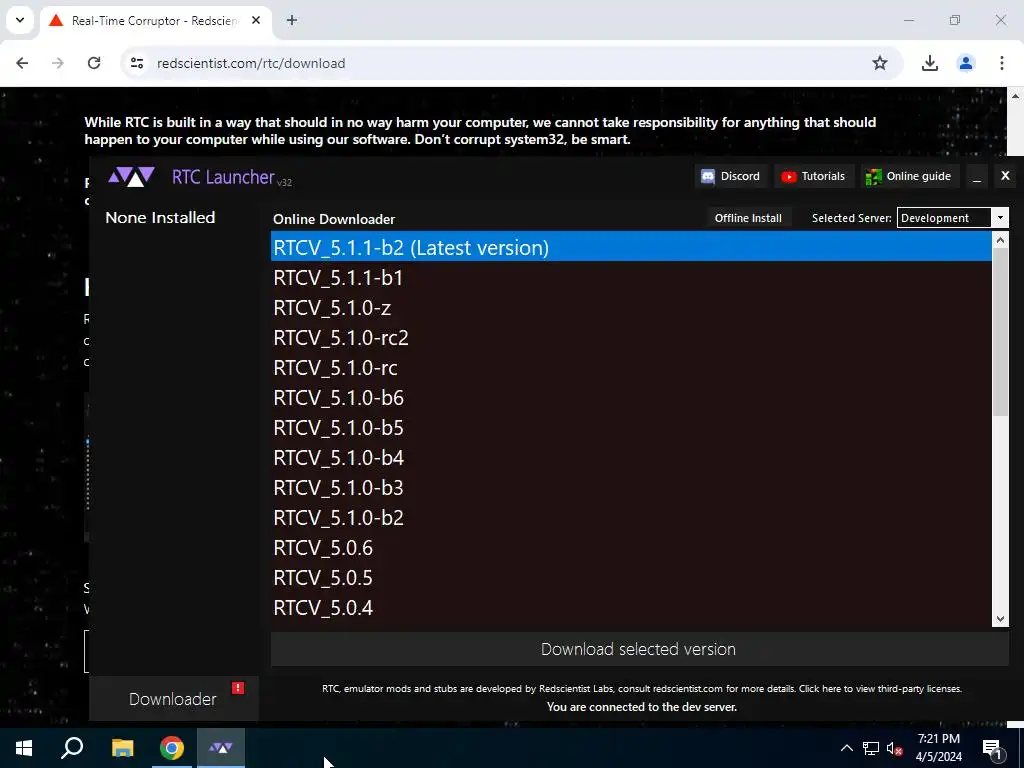Open site information icon in address bar
Image resolution: width=1024 pixels, height=768 pixels.
point(136,63)
